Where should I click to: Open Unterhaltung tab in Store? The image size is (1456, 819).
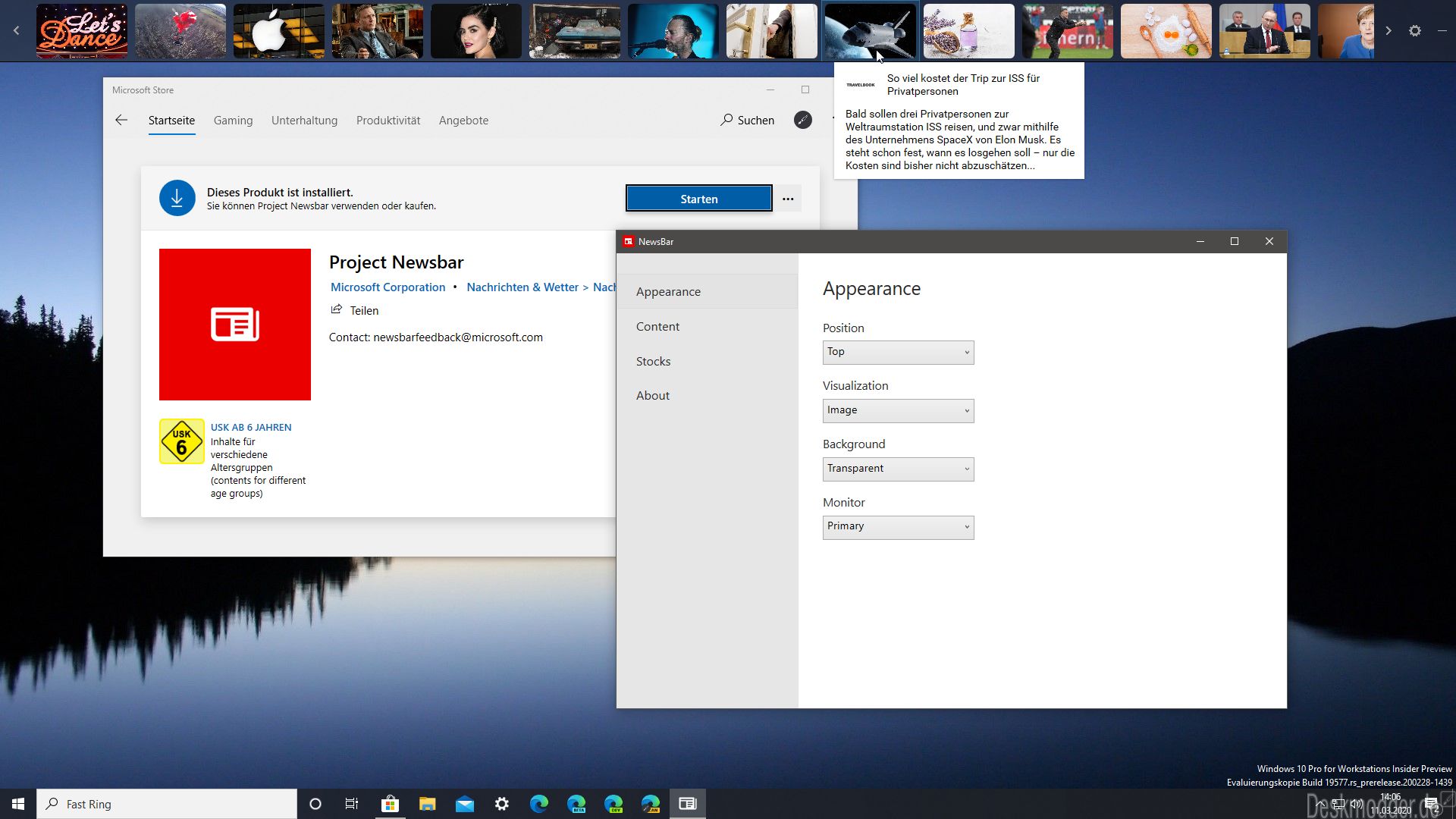(304, 121)
